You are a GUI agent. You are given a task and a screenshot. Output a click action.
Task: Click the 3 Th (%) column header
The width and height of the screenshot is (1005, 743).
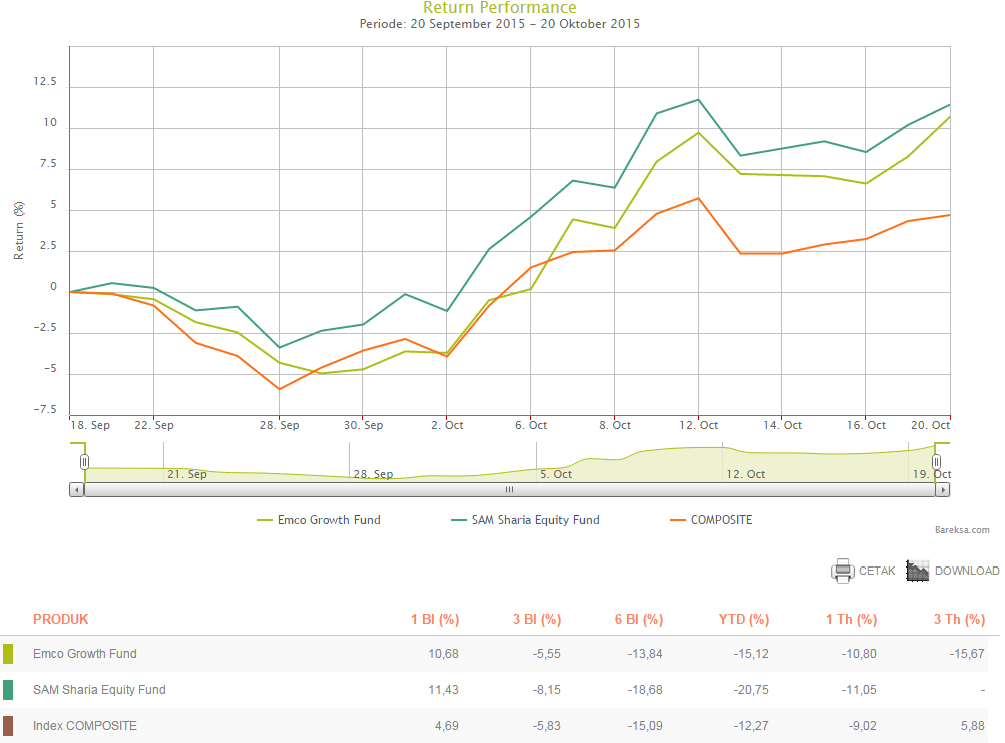point(959,619)
